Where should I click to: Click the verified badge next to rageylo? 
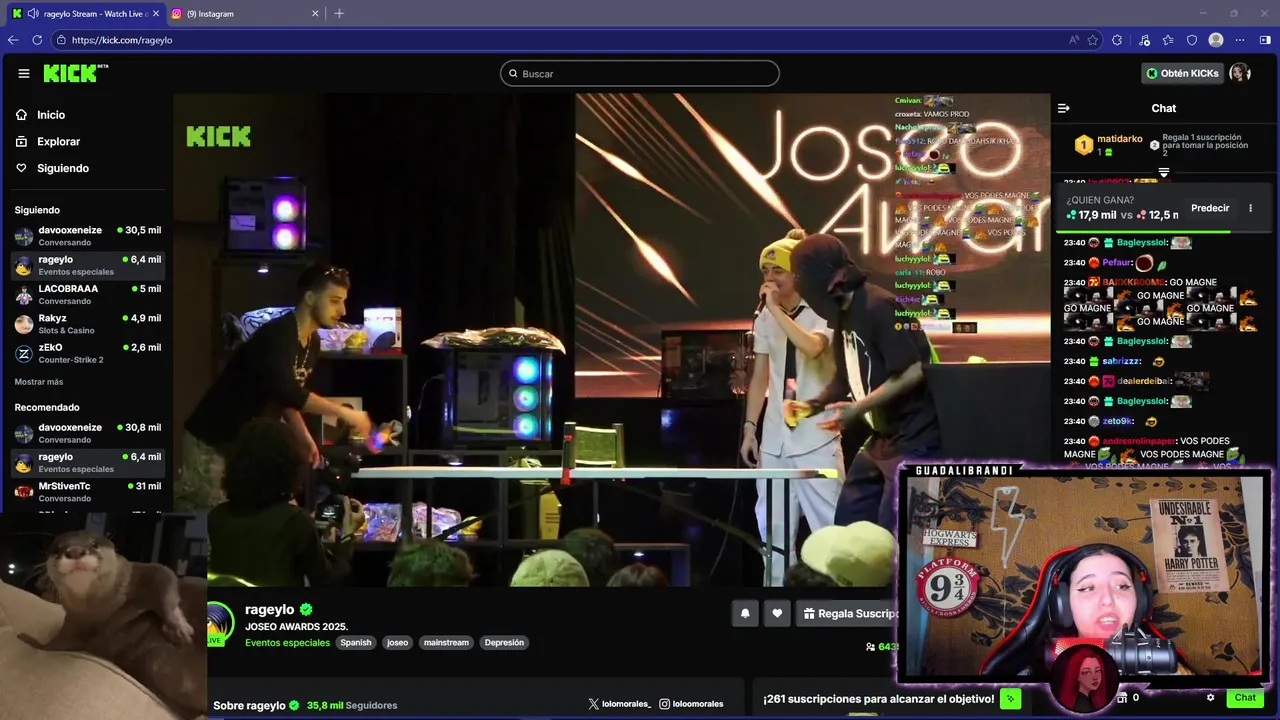tap(306, 609)
